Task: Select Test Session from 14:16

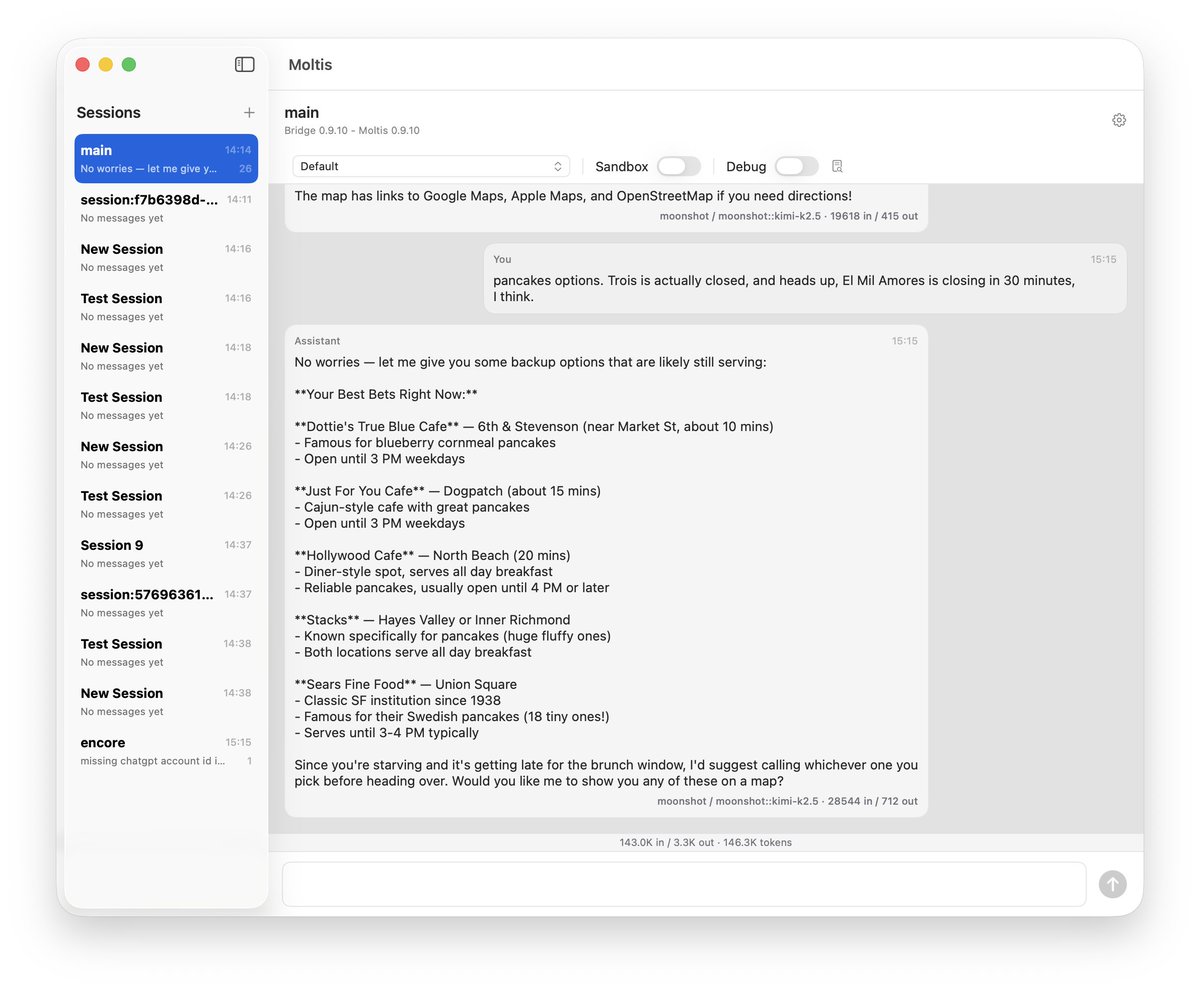Action: [x=166, y=307]
